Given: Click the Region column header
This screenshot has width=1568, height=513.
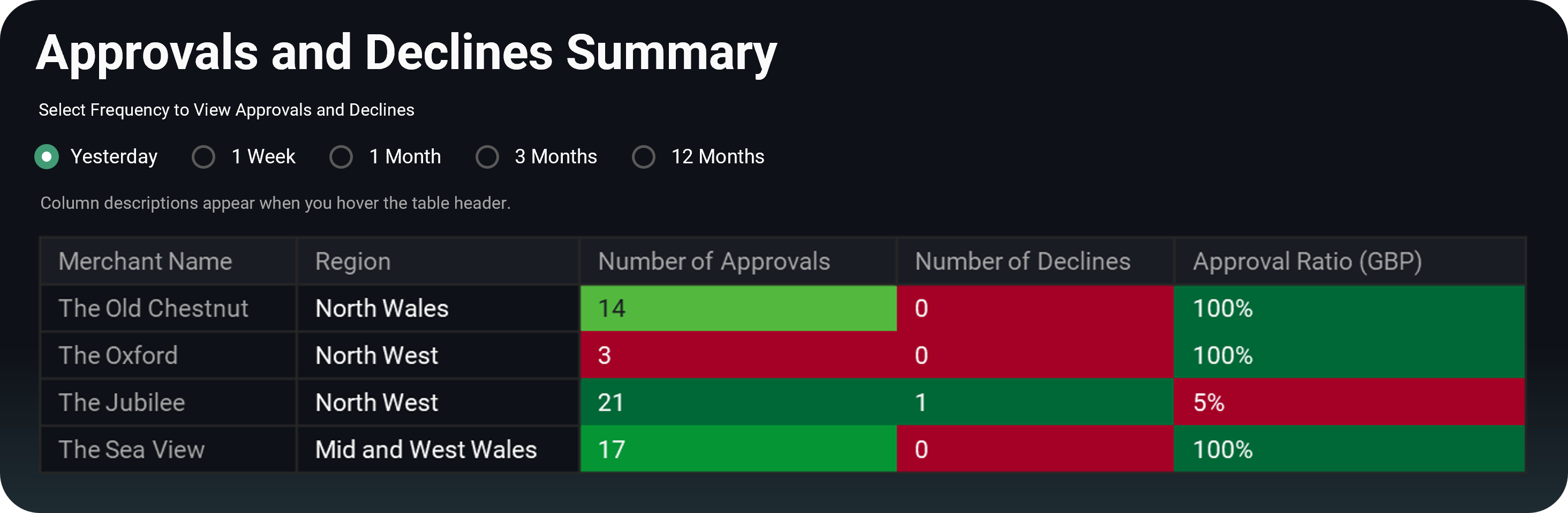Looking at the screenshot, I should click(353, 261).
